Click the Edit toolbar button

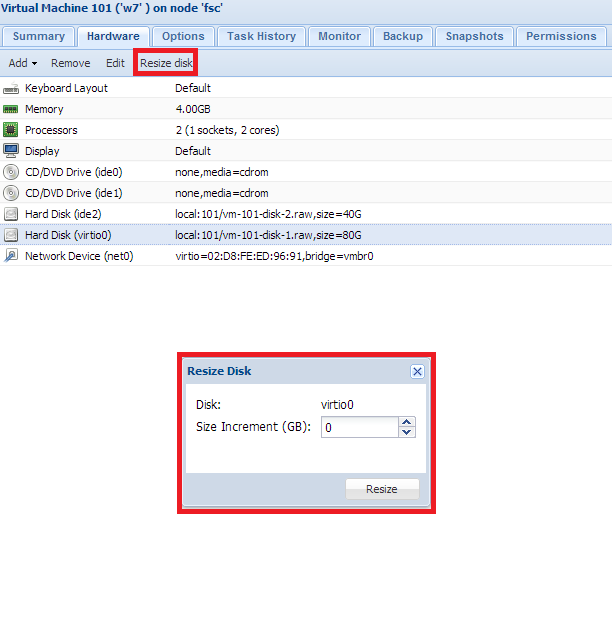tap(115, 63)
